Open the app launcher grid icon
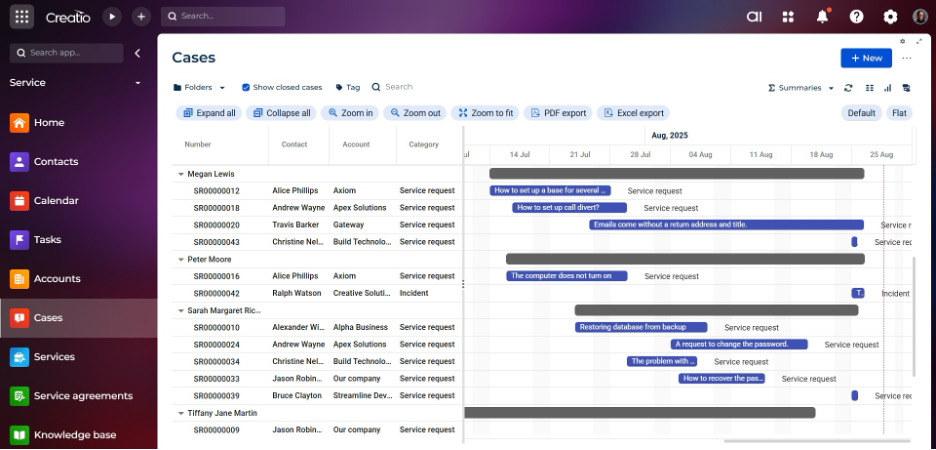The width and height of the screenshot is (936, 450). coord(22,16)
